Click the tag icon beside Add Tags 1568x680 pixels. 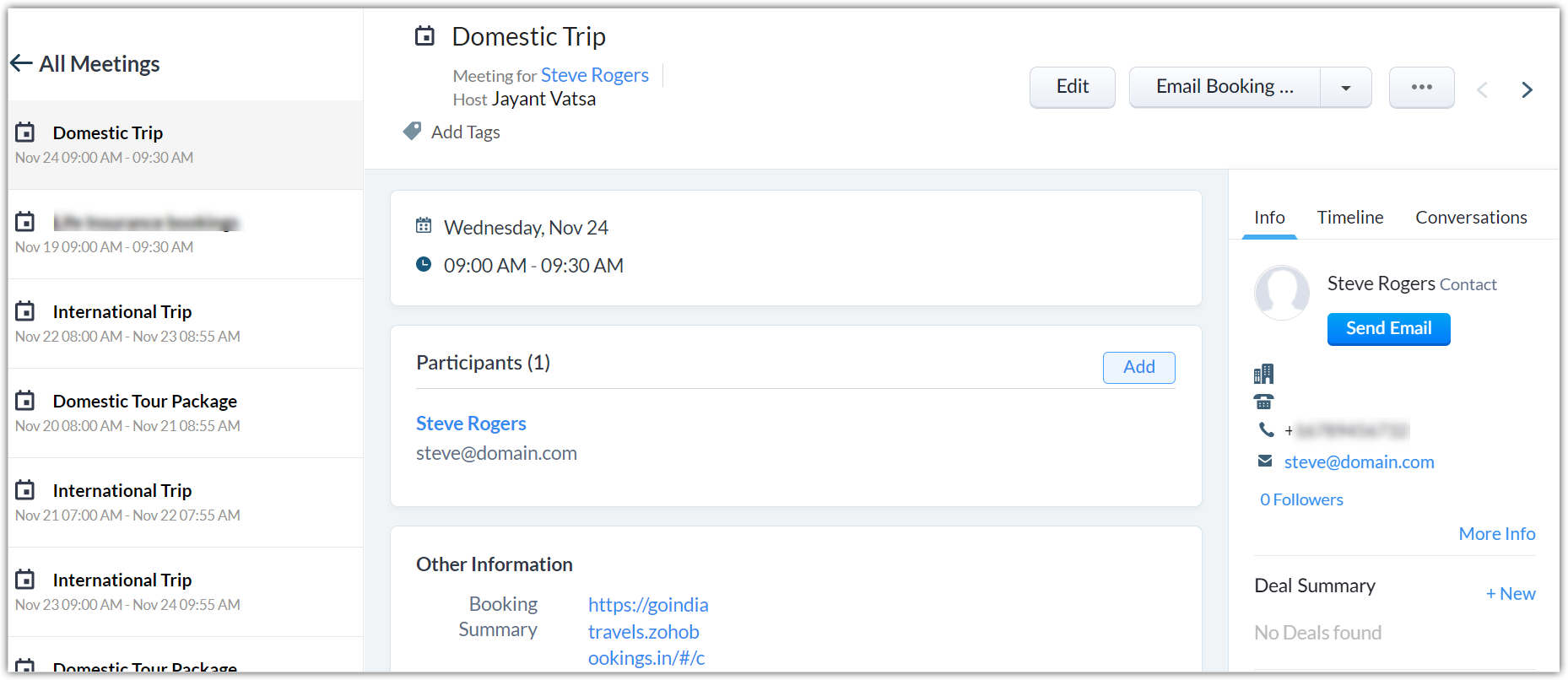(412, 132)
